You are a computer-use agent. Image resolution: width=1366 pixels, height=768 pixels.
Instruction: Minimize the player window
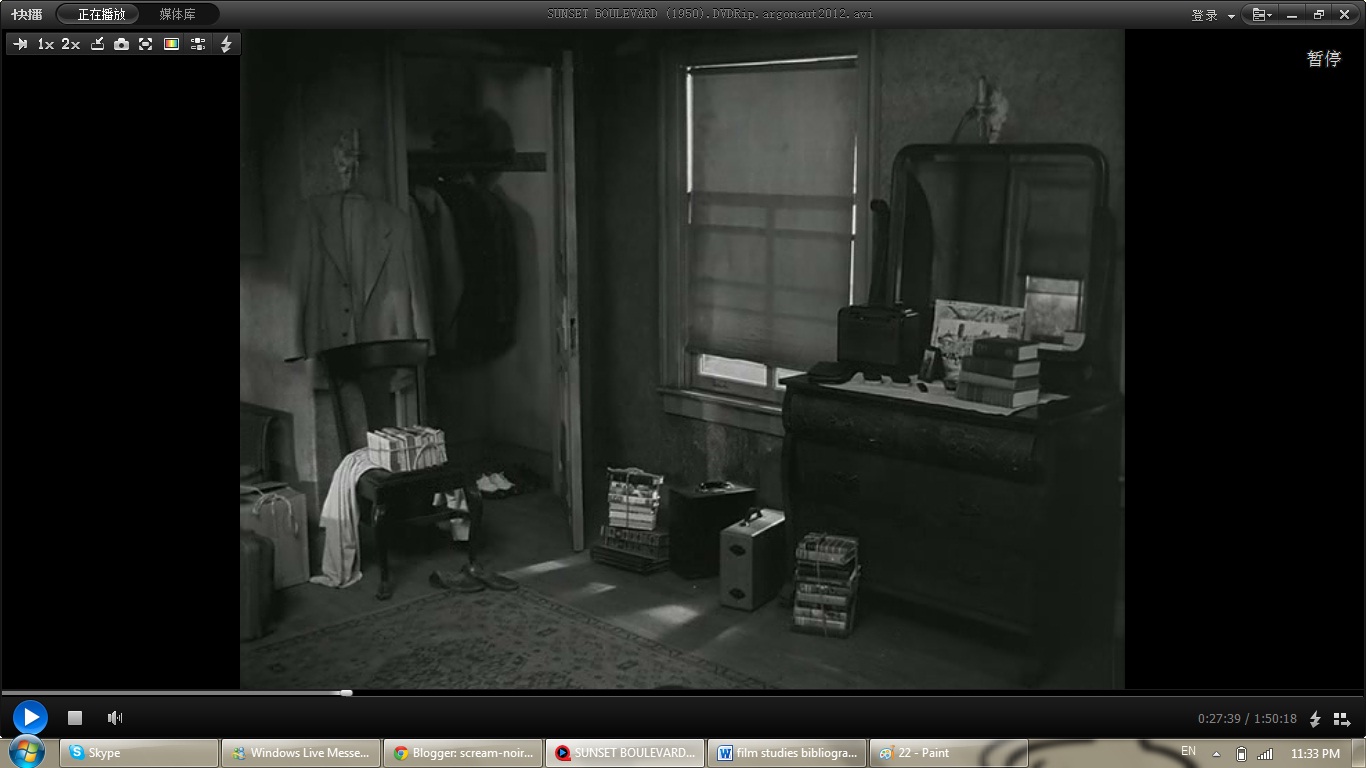point(1292,15)
